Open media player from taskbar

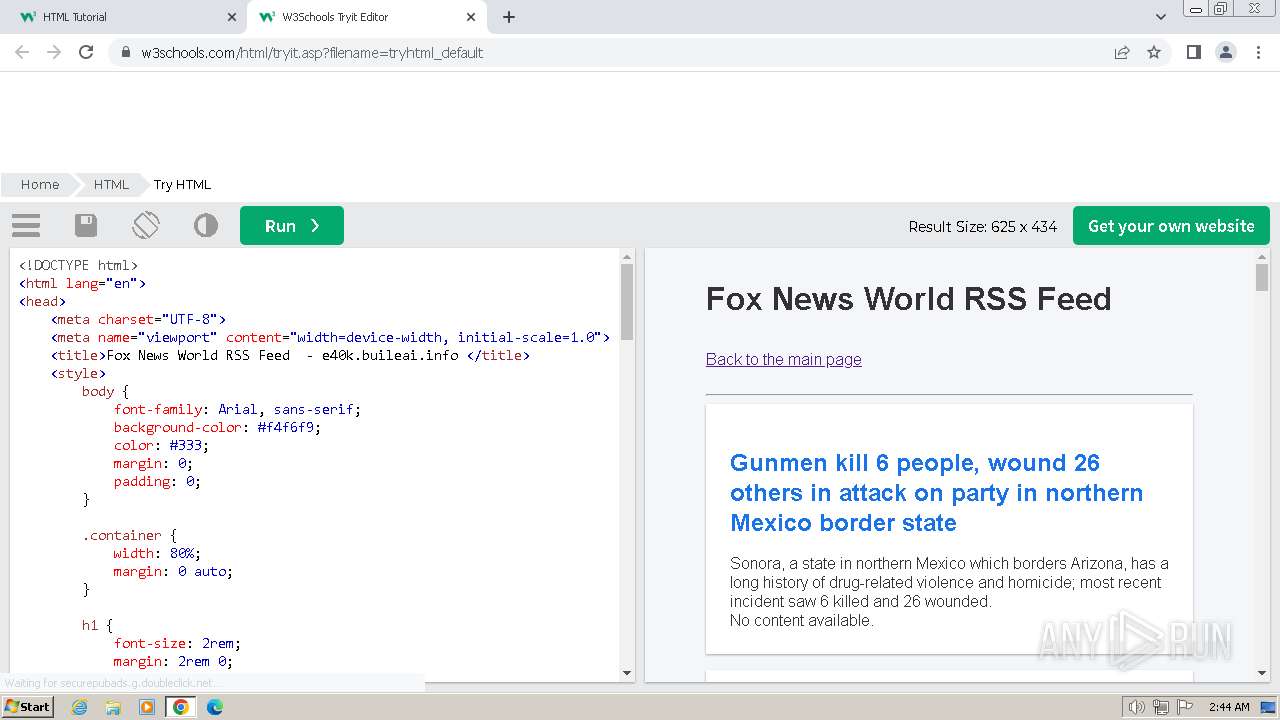tap(147, 707)
